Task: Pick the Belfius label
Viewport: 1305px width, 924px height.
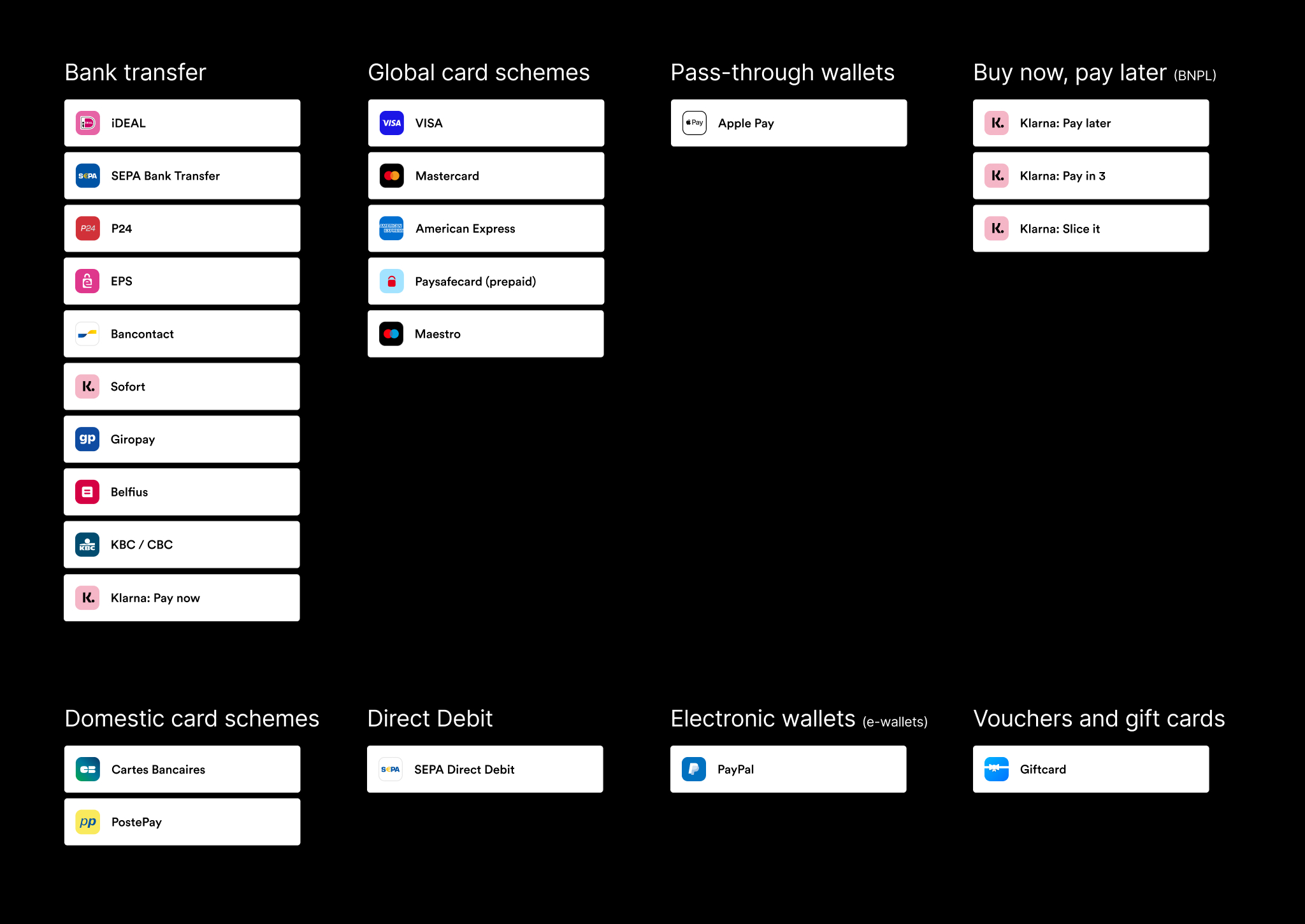Action: 129,492
